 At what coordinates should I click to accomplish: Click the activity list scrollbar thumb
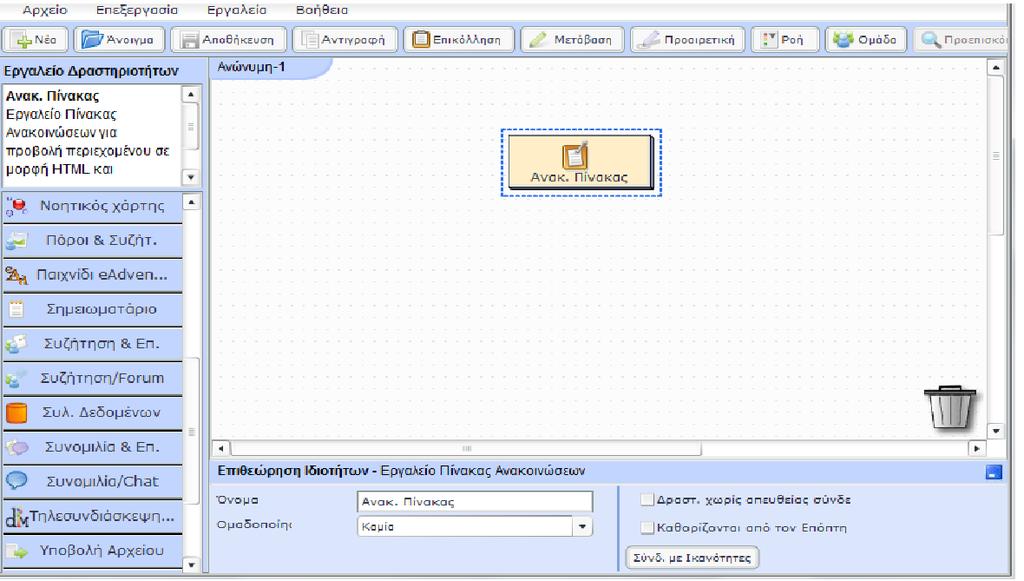191,432
